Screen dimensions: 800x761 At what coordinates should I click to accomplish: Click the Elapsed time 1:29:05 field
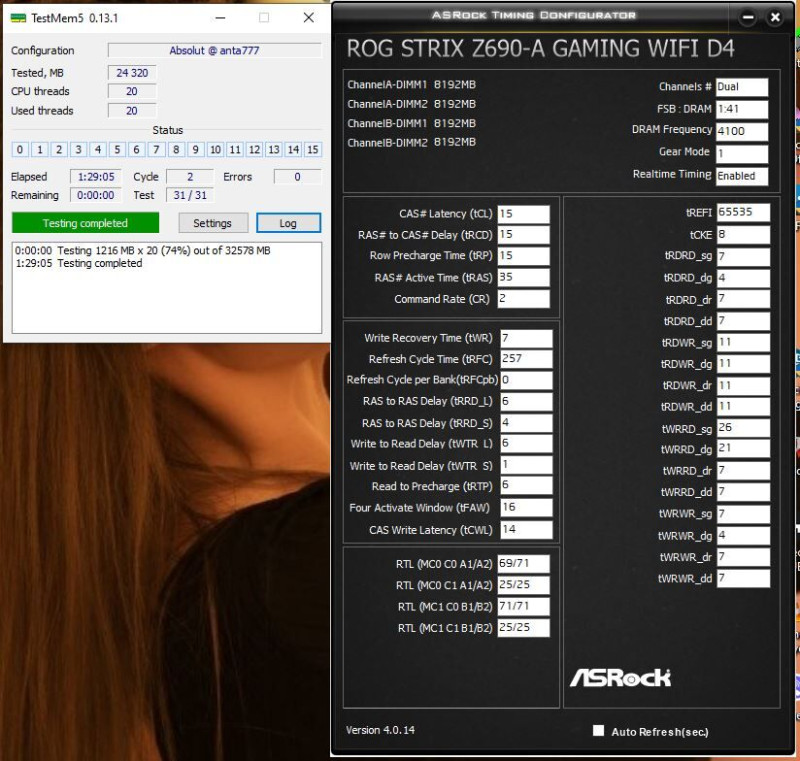click(x=96, y=177)
